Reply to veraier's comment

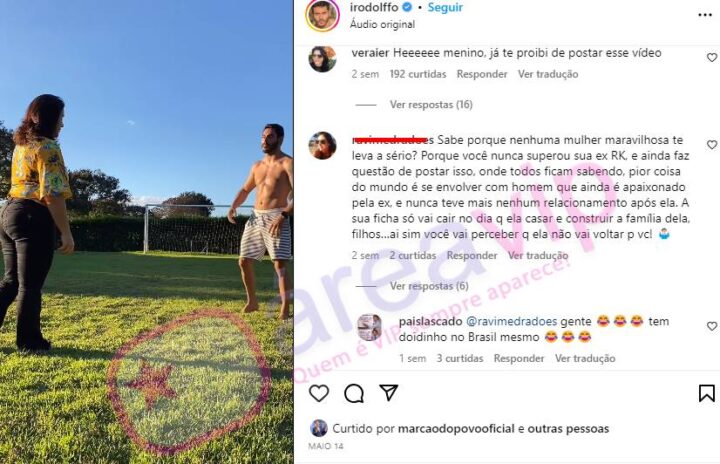[482, 74]
